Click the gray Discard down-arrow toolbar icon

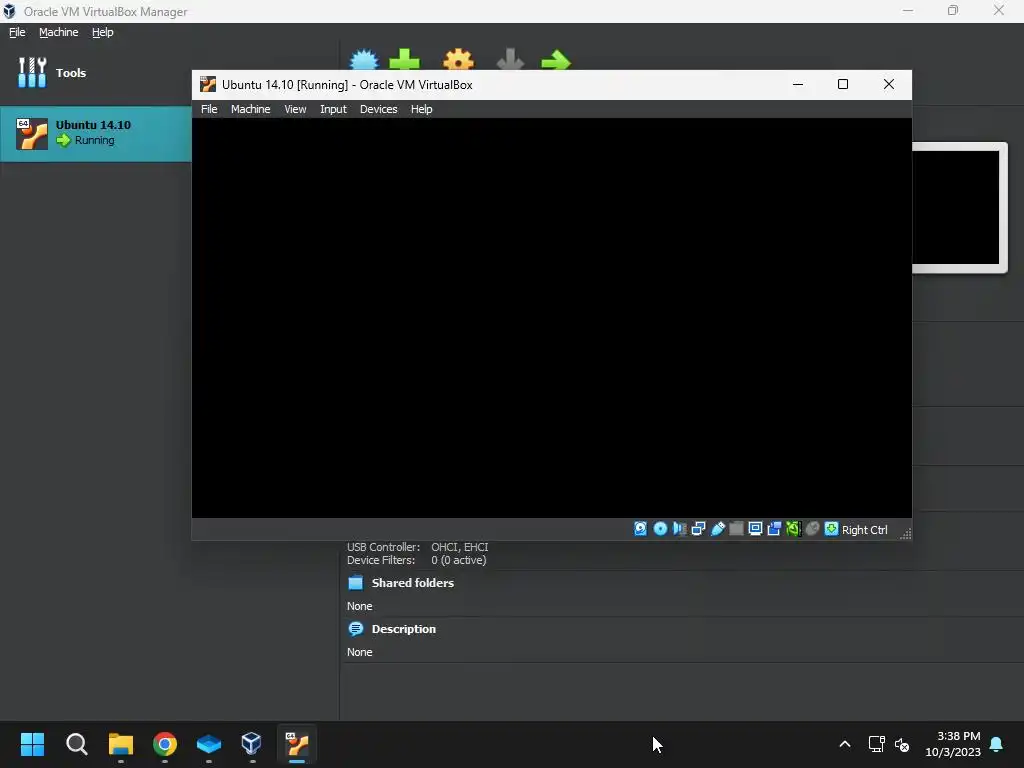[510, 59]
